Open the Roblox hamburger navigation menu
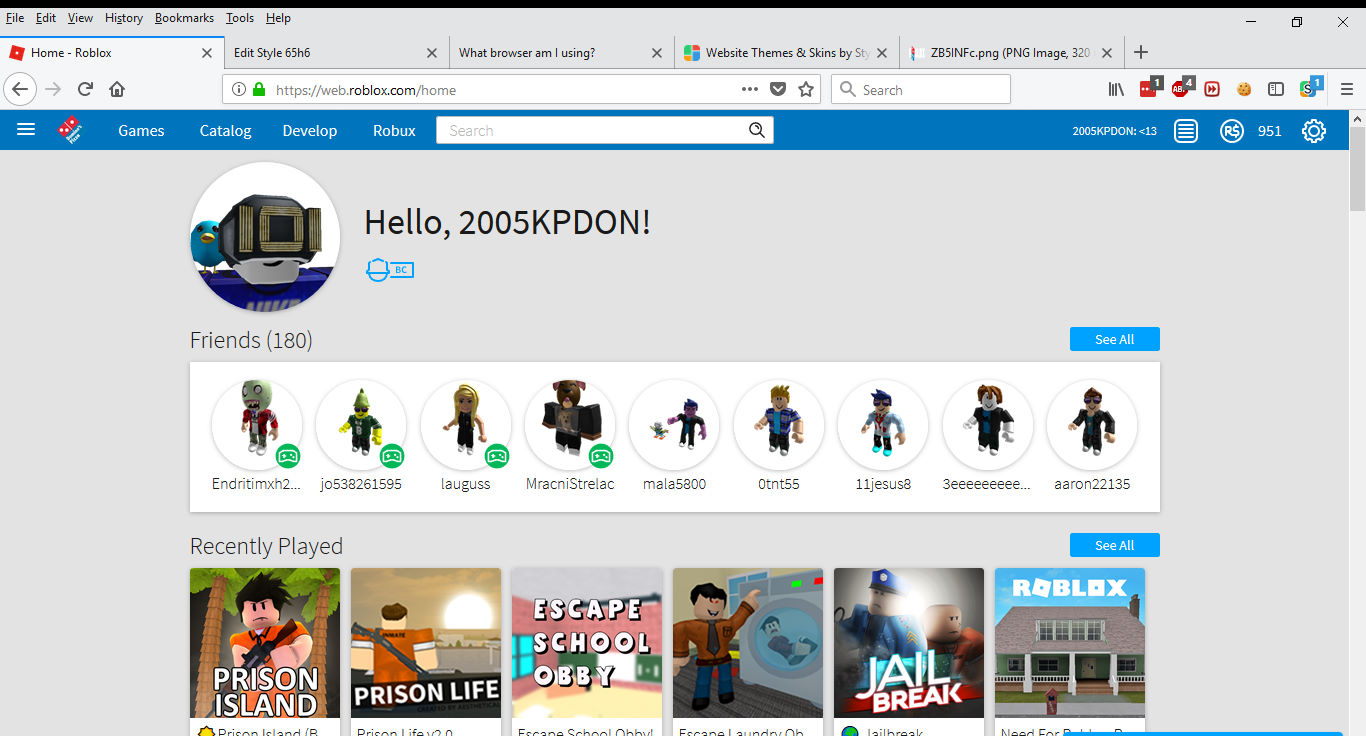Image resolution: width=1366 pixels, height=736 pixels. click(26, 129)
